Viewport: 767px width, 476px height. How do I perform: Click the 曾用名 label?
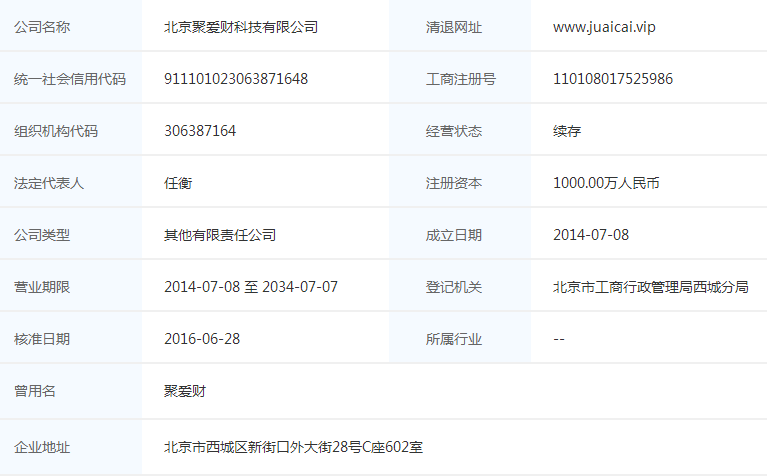[x=35, y=391]
